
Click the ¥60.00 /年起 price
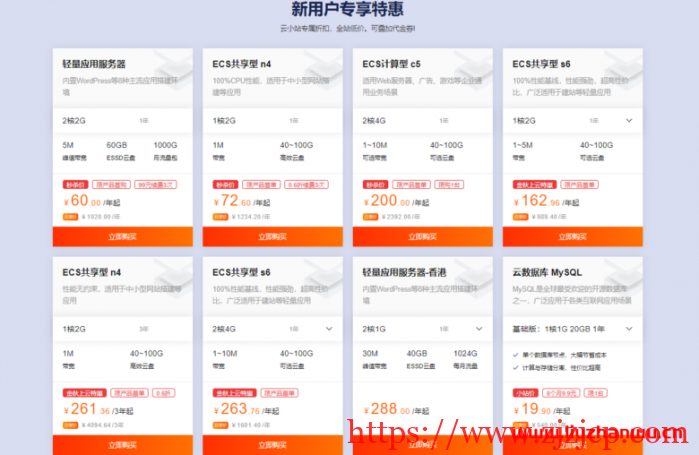coord(91,201)
